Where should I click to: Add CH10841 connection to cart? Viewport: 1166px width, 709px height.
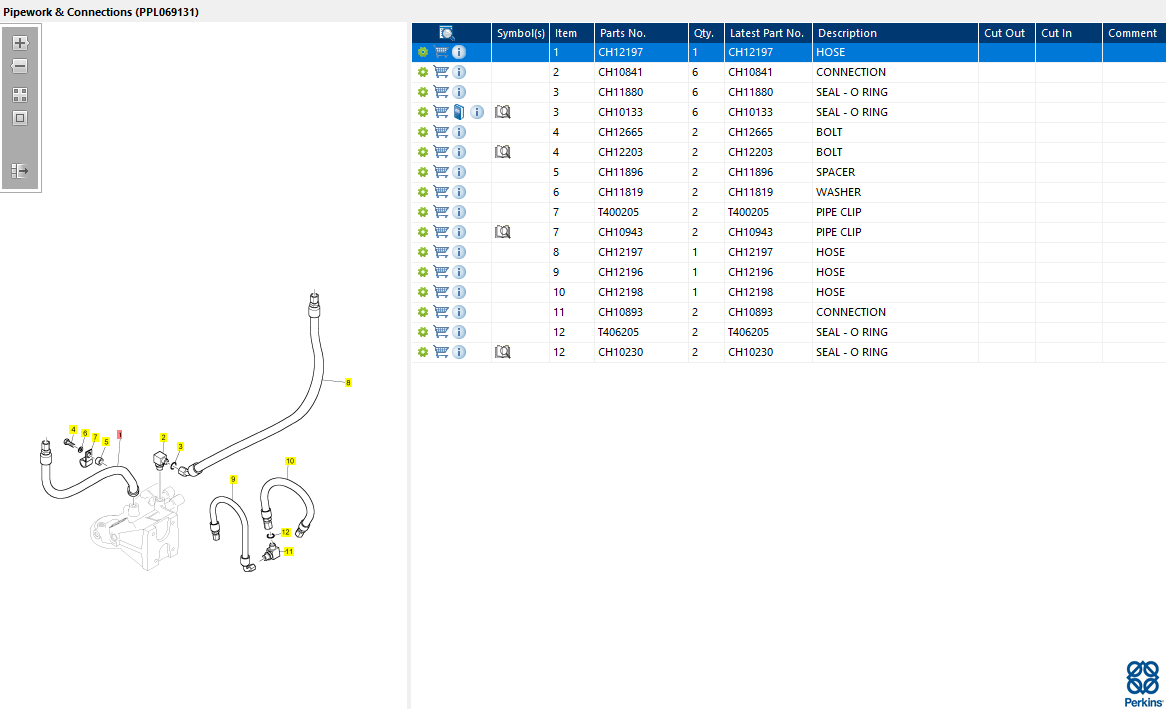(x=441, y=72)
